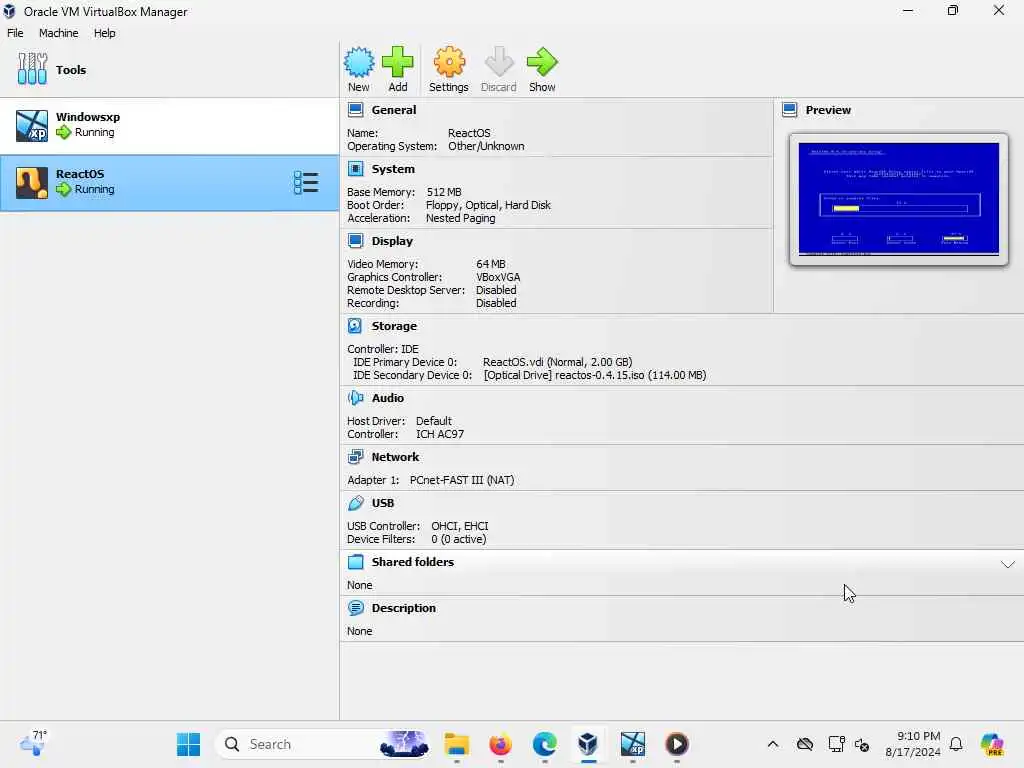Open the Machine menu
The image size is (1024, 768).
[58, 33]
